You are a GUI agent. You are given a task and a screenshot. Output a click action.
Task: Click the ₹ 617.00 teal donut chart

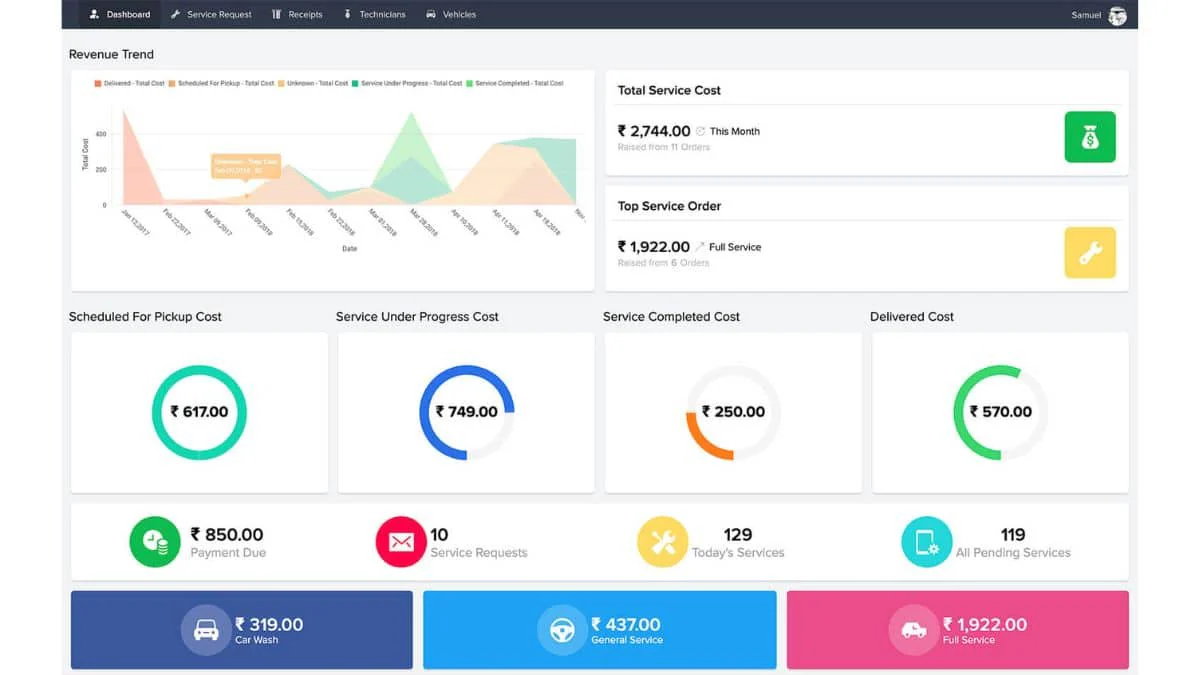tap(199, 412)
